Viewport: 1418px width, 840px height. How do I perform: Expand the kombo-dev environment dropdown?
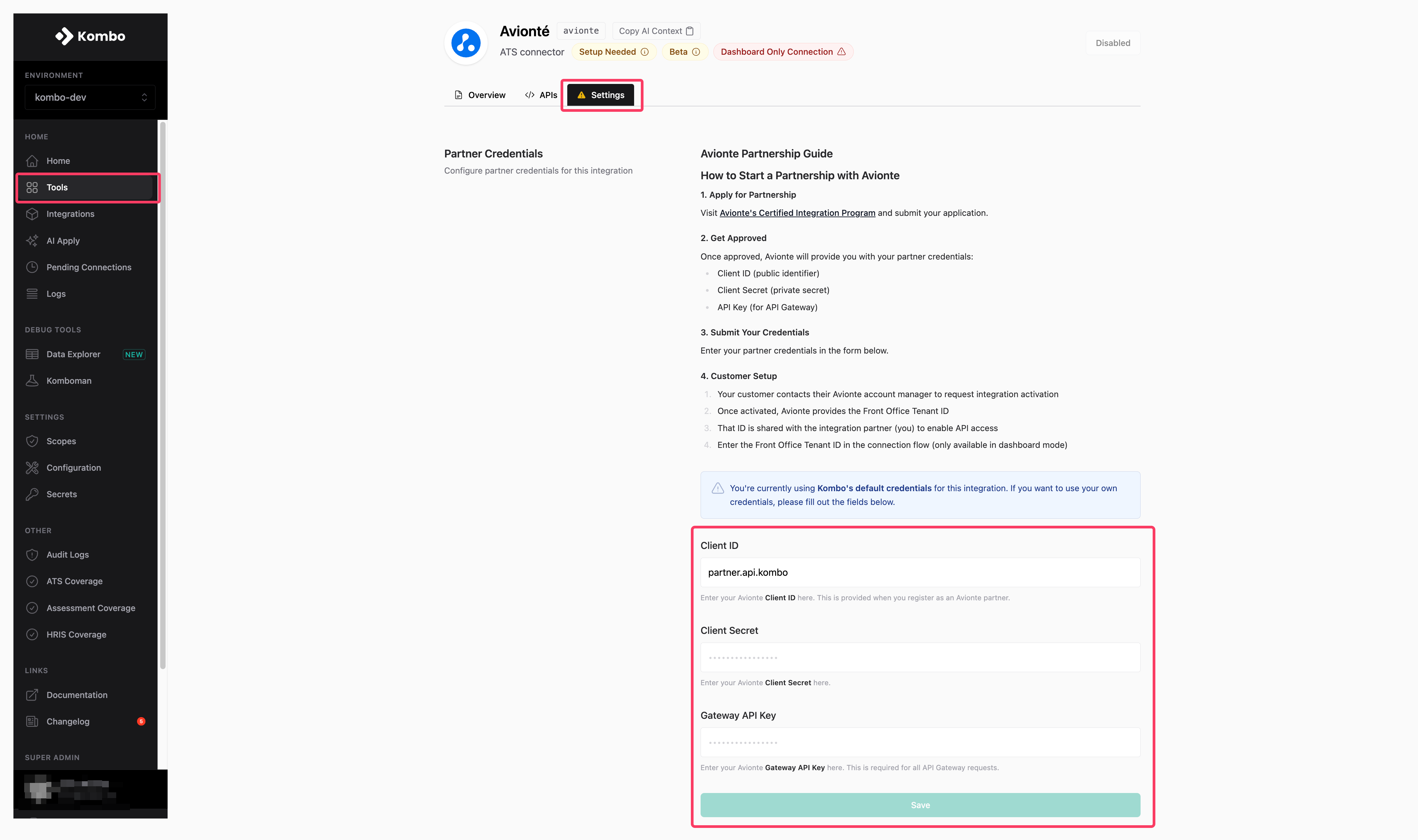click(90, 97)
